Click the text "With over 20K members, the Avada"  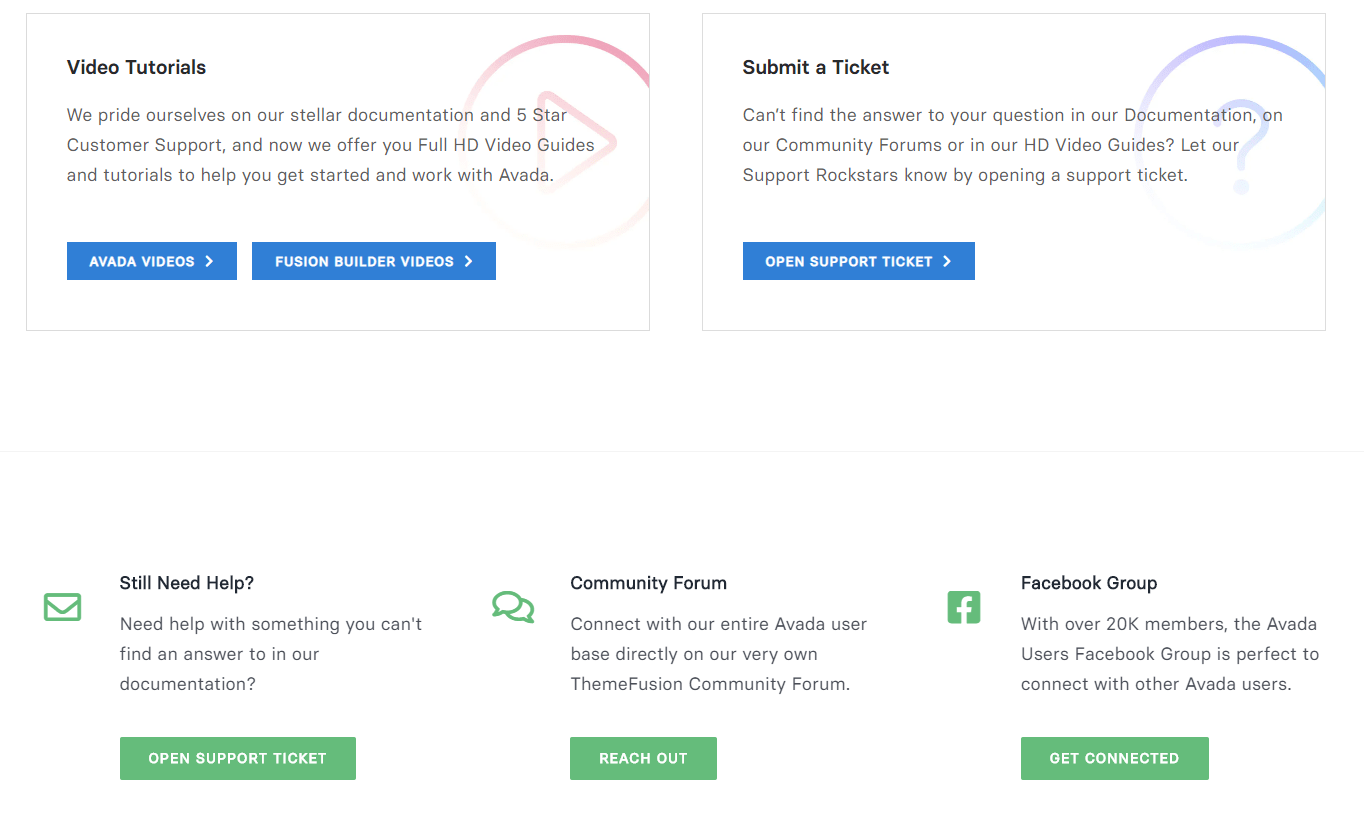pos(1169,624)
